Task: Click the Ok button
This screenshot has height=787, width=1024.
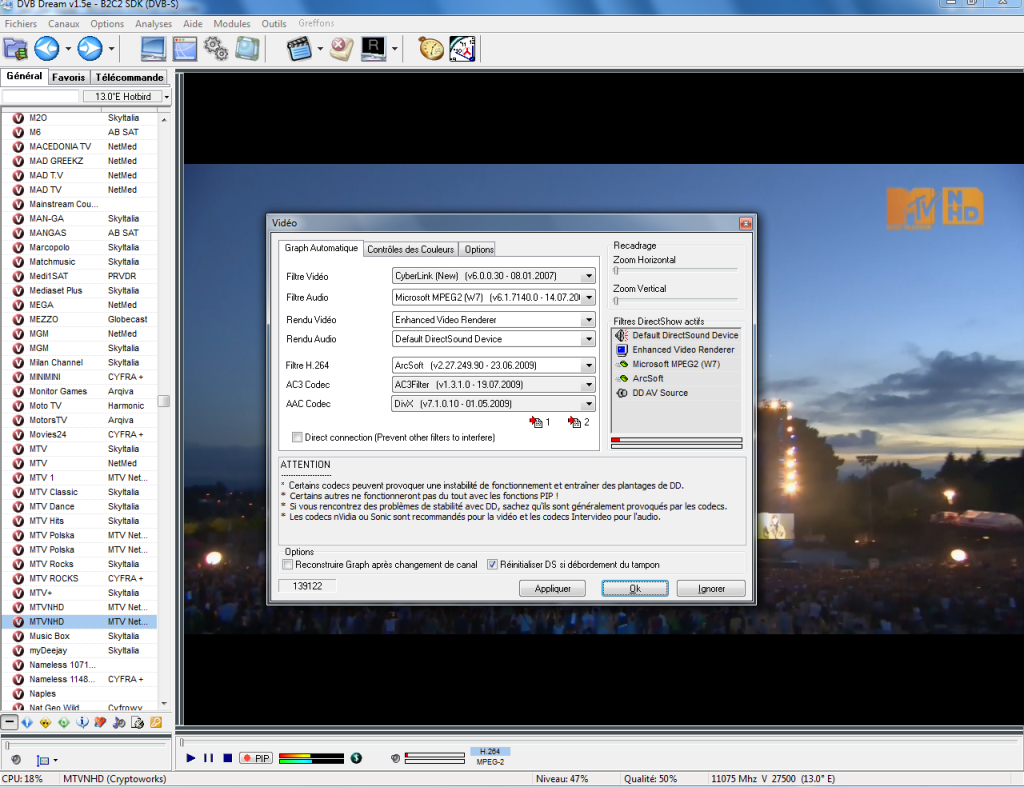Action: click(x=635, y=588)
